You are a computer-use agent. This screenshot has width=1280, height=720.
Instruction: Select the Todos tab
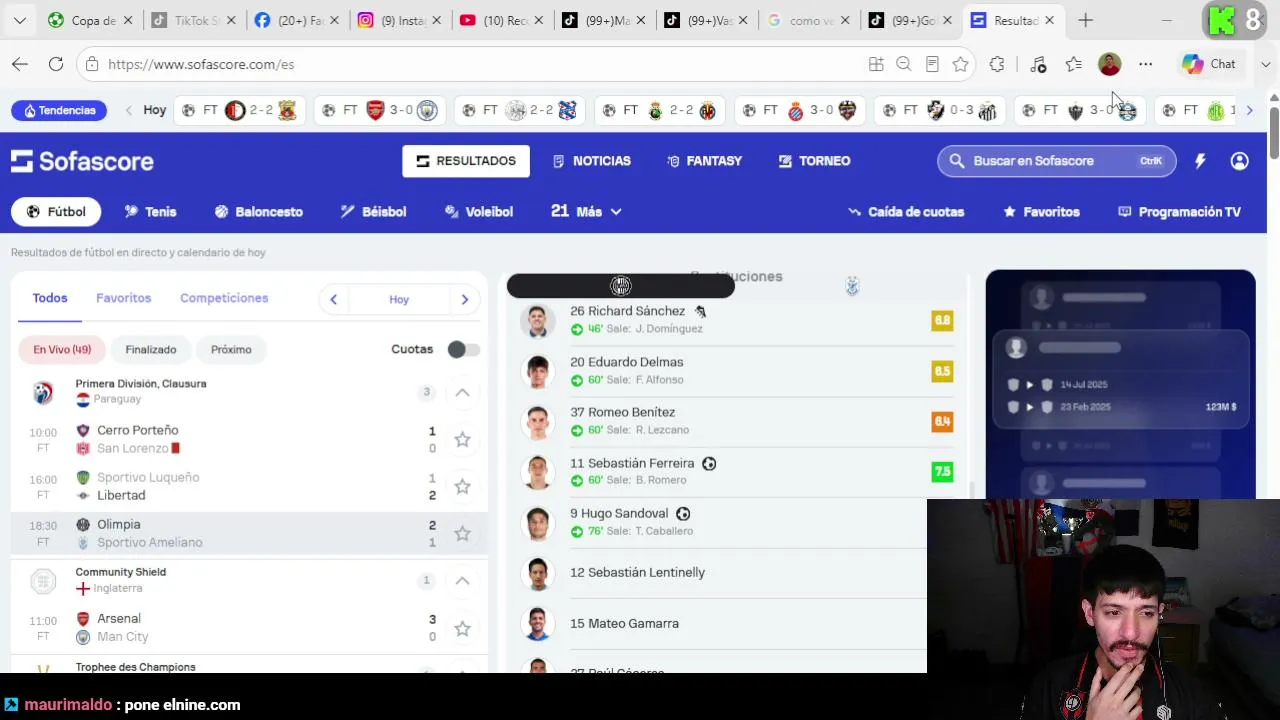pos(50,298)
